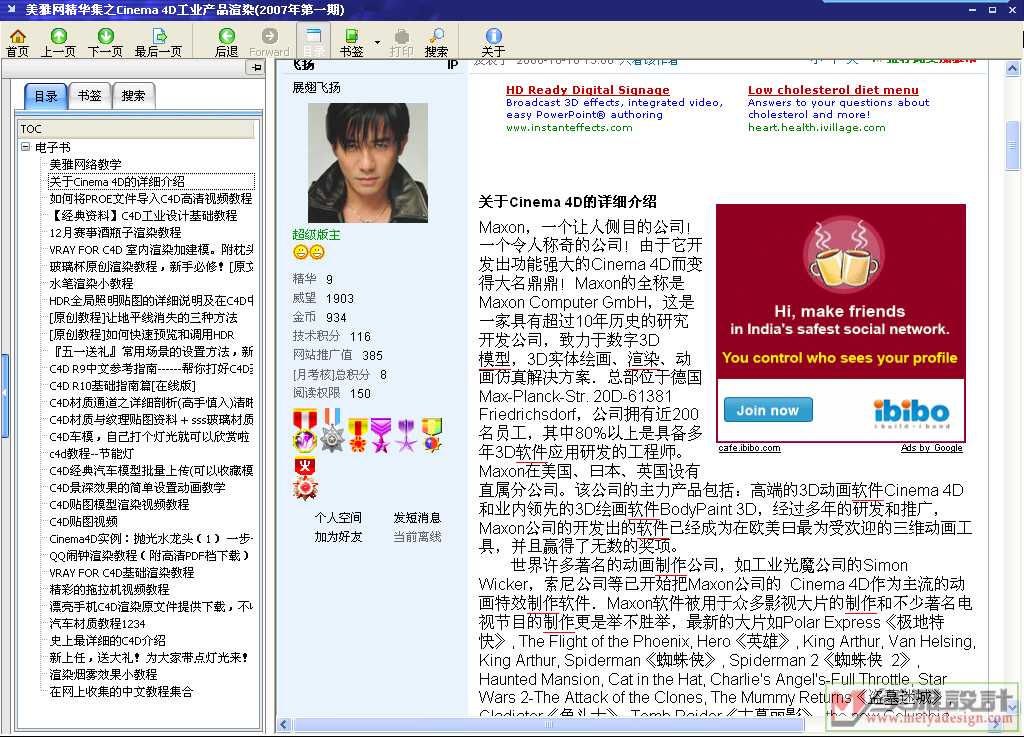1024x737 pixels.
Task: Click the ibibo logo in the ad
Action: click(911, 413)
